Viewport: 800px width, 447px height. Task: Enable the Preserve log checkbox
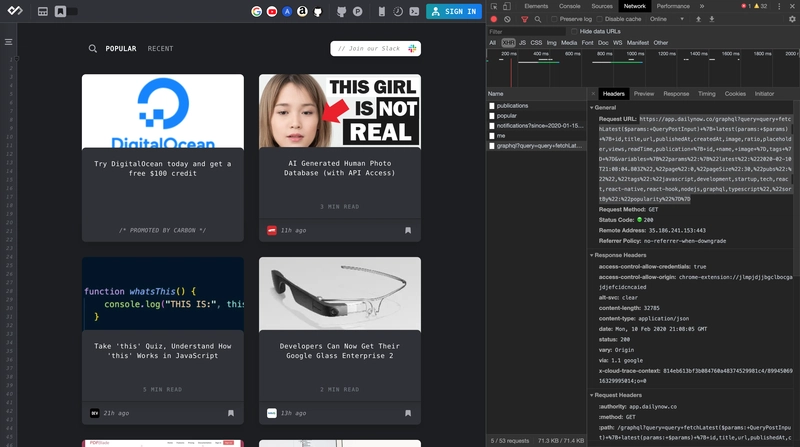coord(554,19)
